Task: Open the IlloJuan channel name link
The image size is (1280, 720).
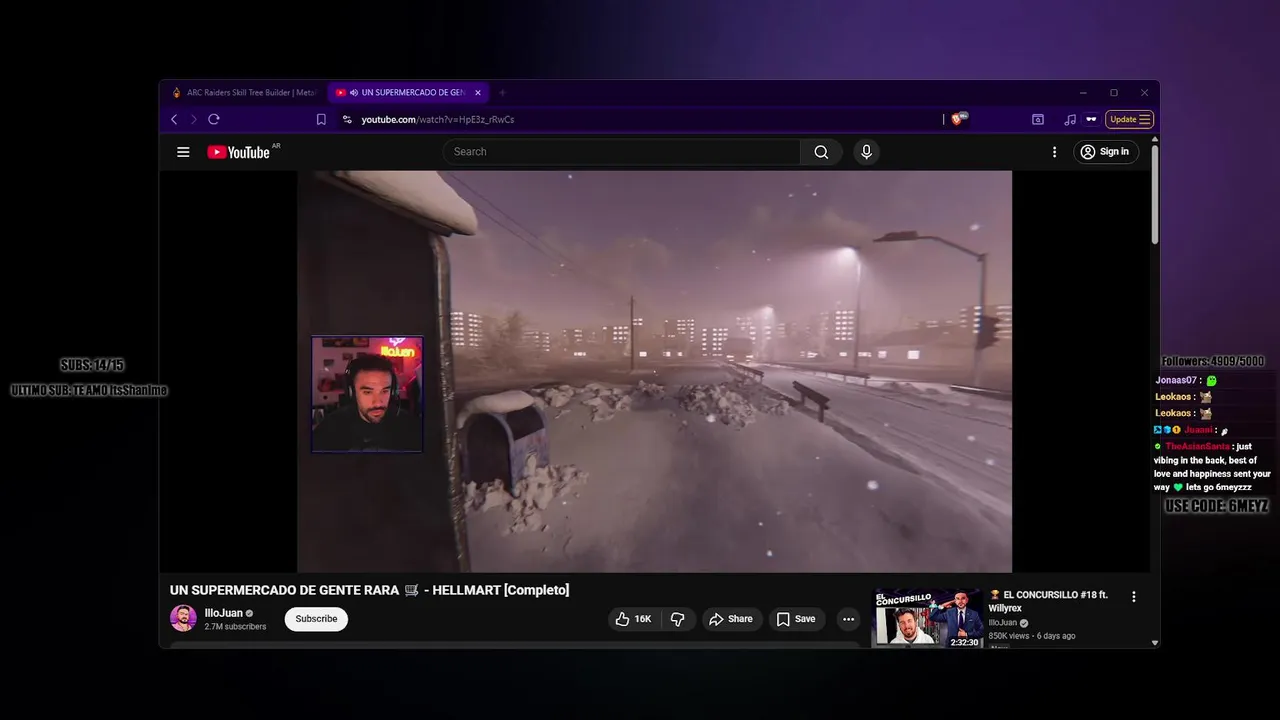Action: coord(224,613)
